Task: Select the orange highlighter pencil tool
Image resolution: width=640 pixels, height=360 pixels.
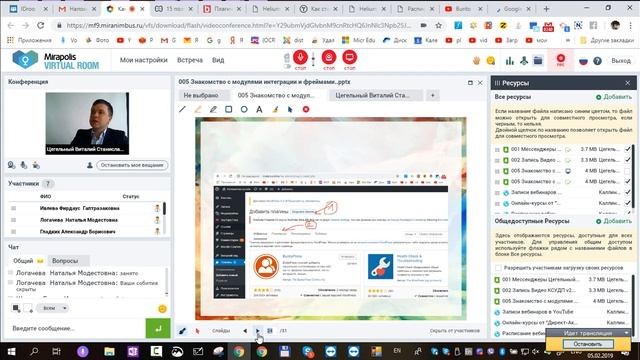Action: pos(198,109)
